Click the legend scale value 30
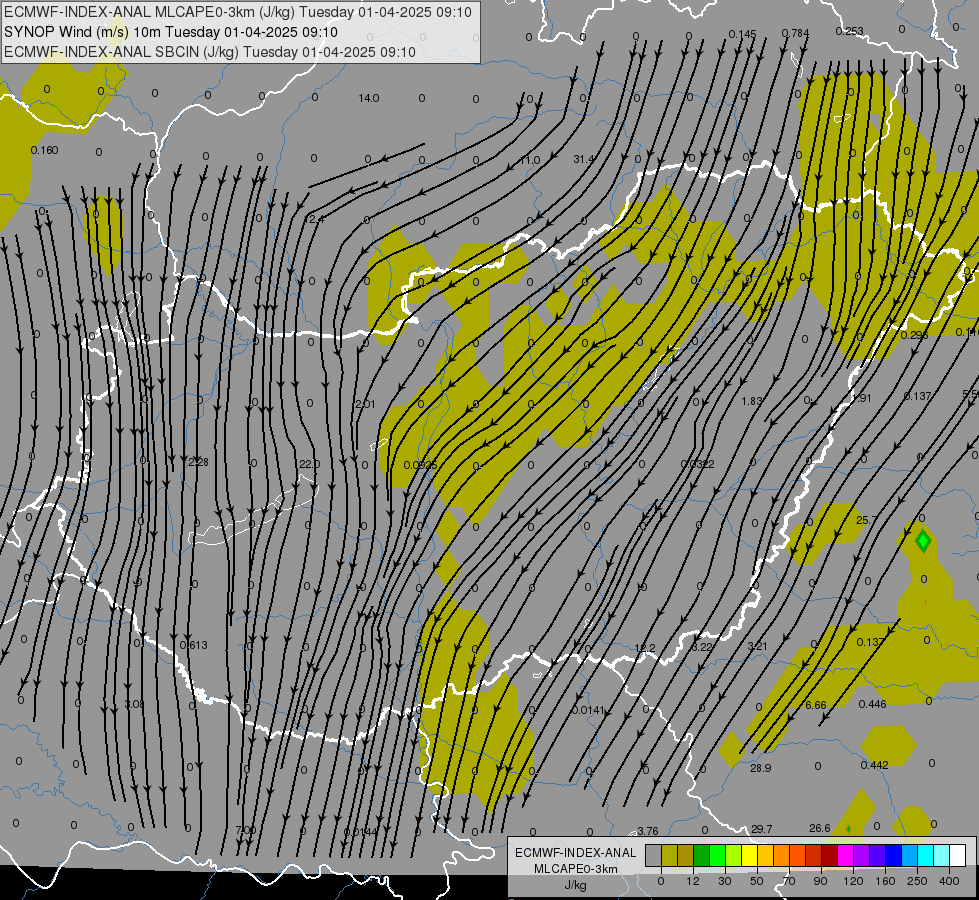Image resolution: width=979 pixels, height=900 pixels. pyautogui.click(x=725, y=881)
